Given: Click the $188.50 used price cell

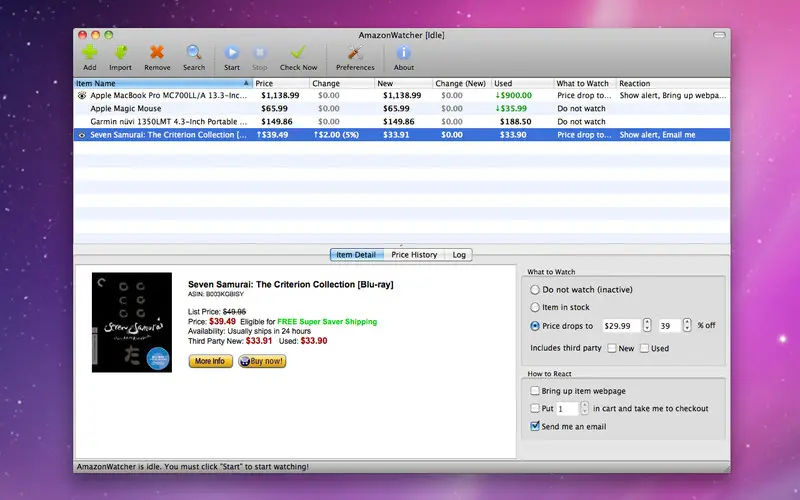Looking at the screenshot, I should click(515, 122).
